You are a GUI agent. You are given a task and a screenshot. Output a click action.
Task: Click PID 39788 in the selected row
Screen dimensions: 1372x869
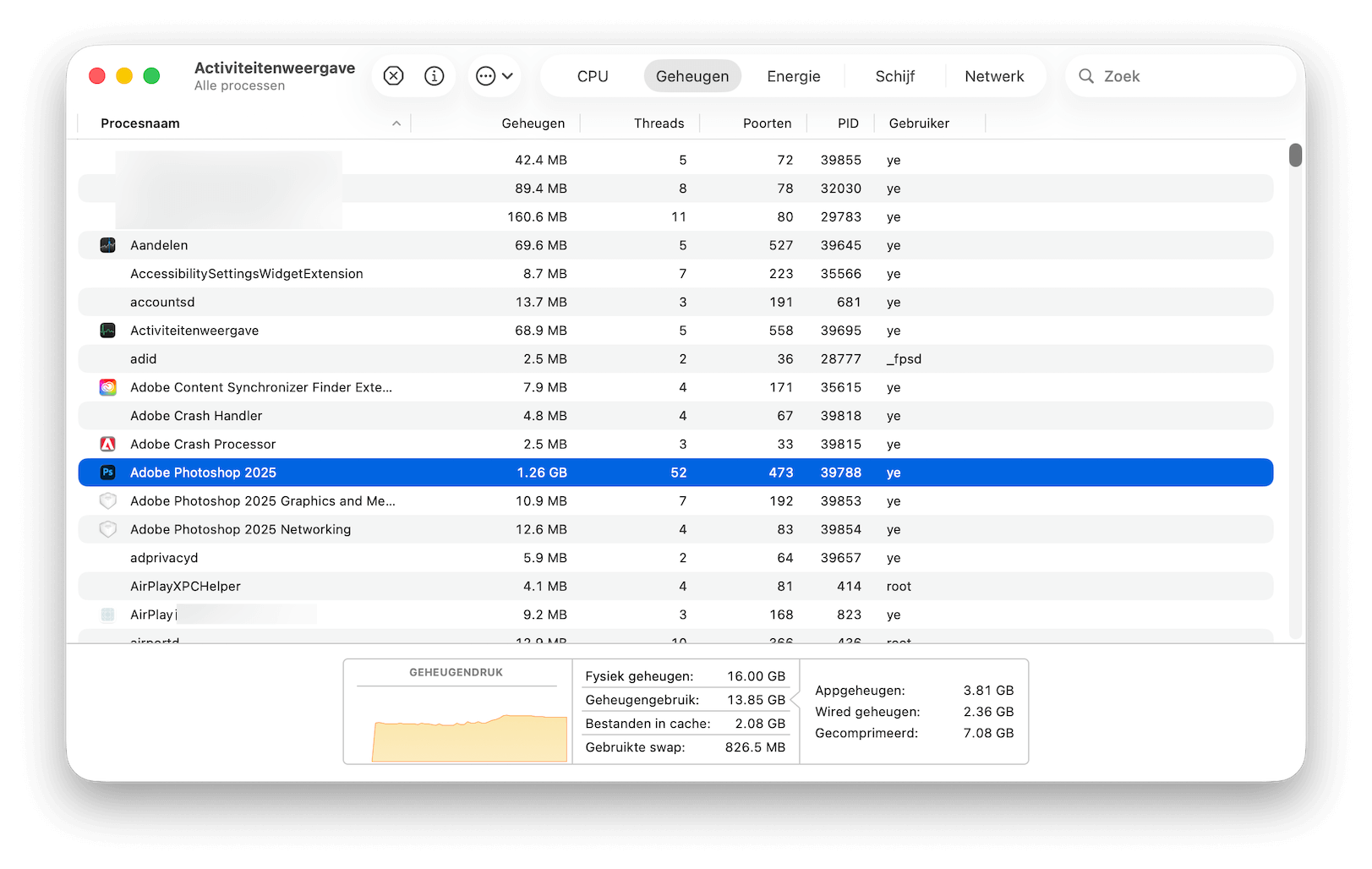[x=840, y=473]
